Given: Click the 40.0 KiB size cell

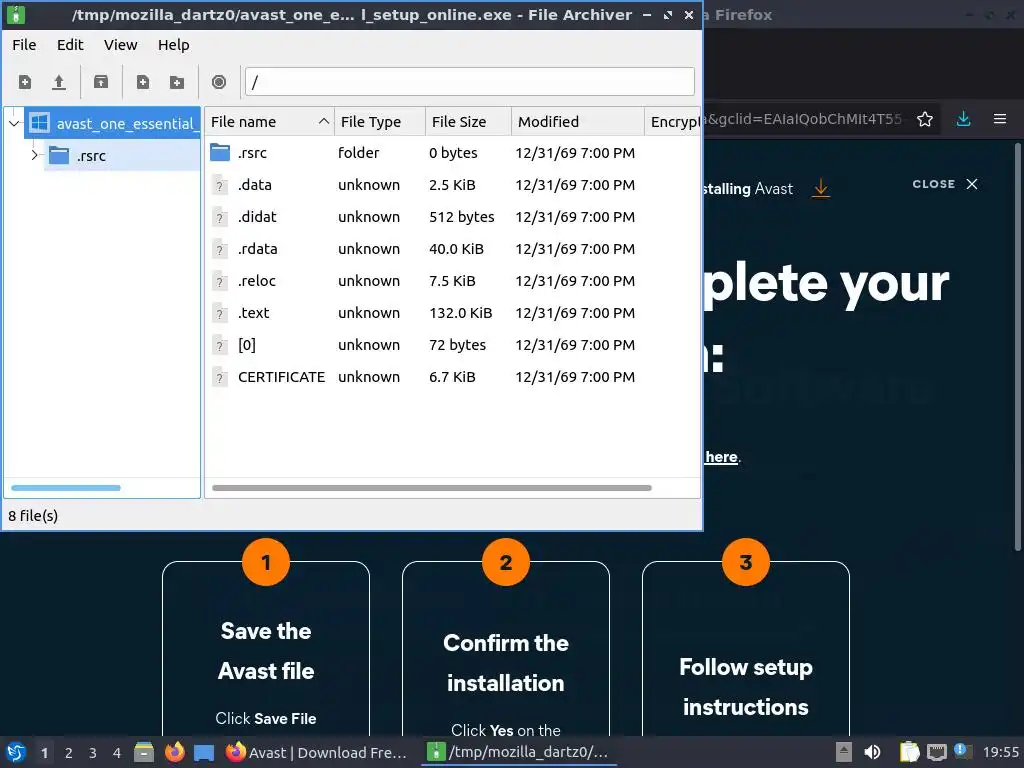Looking at the screenshot, I should pos(456,249).
